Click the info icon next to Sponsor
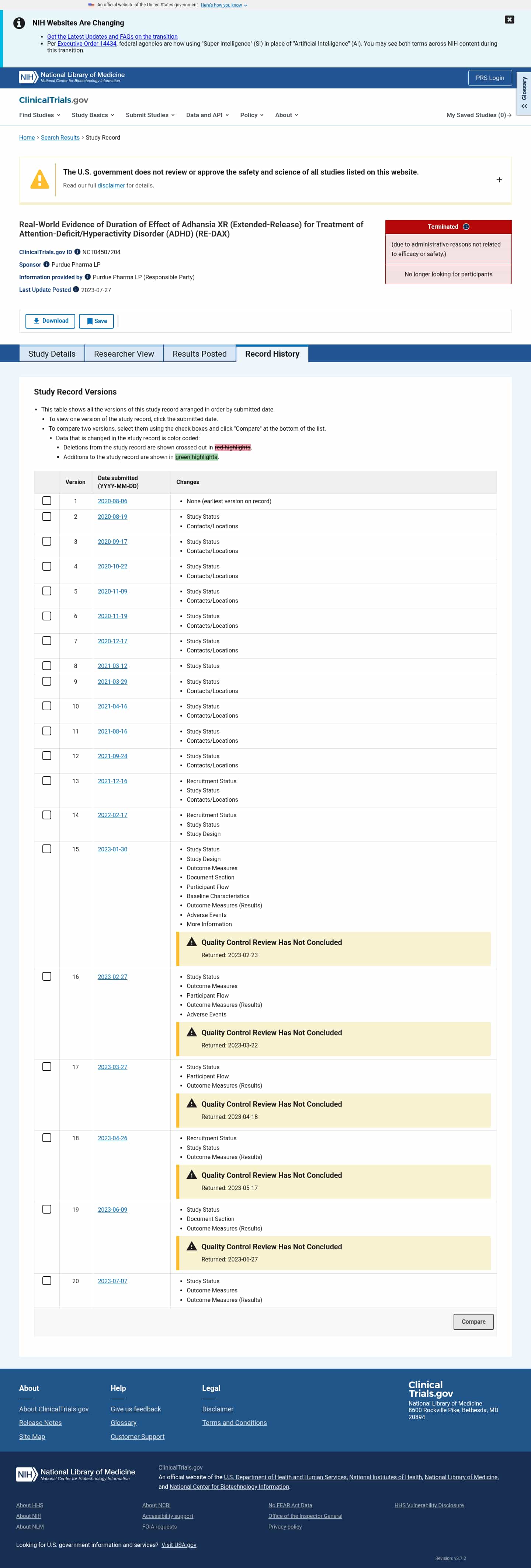 [46, 264]
